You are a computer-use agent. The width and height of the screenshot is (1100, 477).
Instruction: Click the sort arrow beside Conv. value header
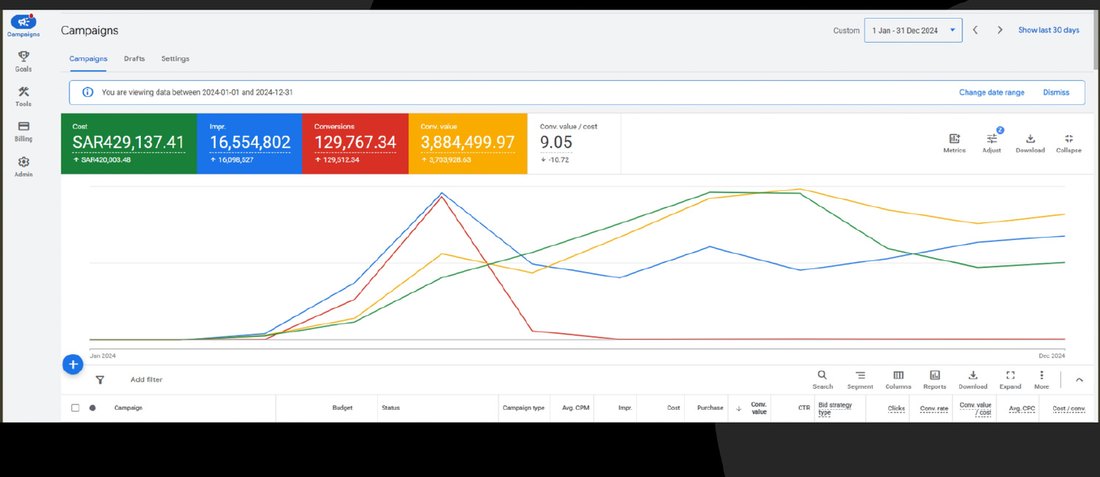[x=738, y=408]
